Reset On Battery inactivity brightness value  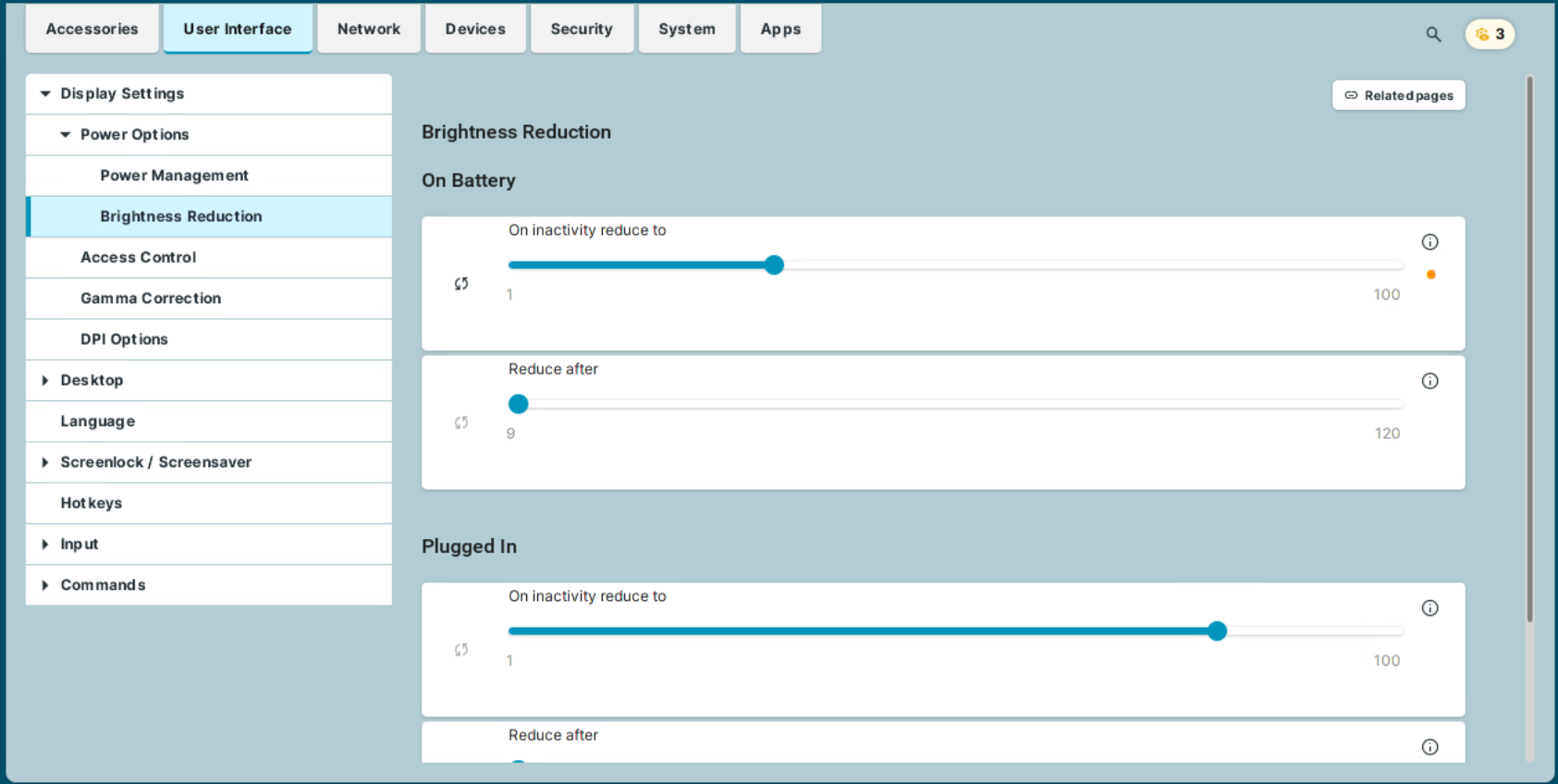[461, 284]
